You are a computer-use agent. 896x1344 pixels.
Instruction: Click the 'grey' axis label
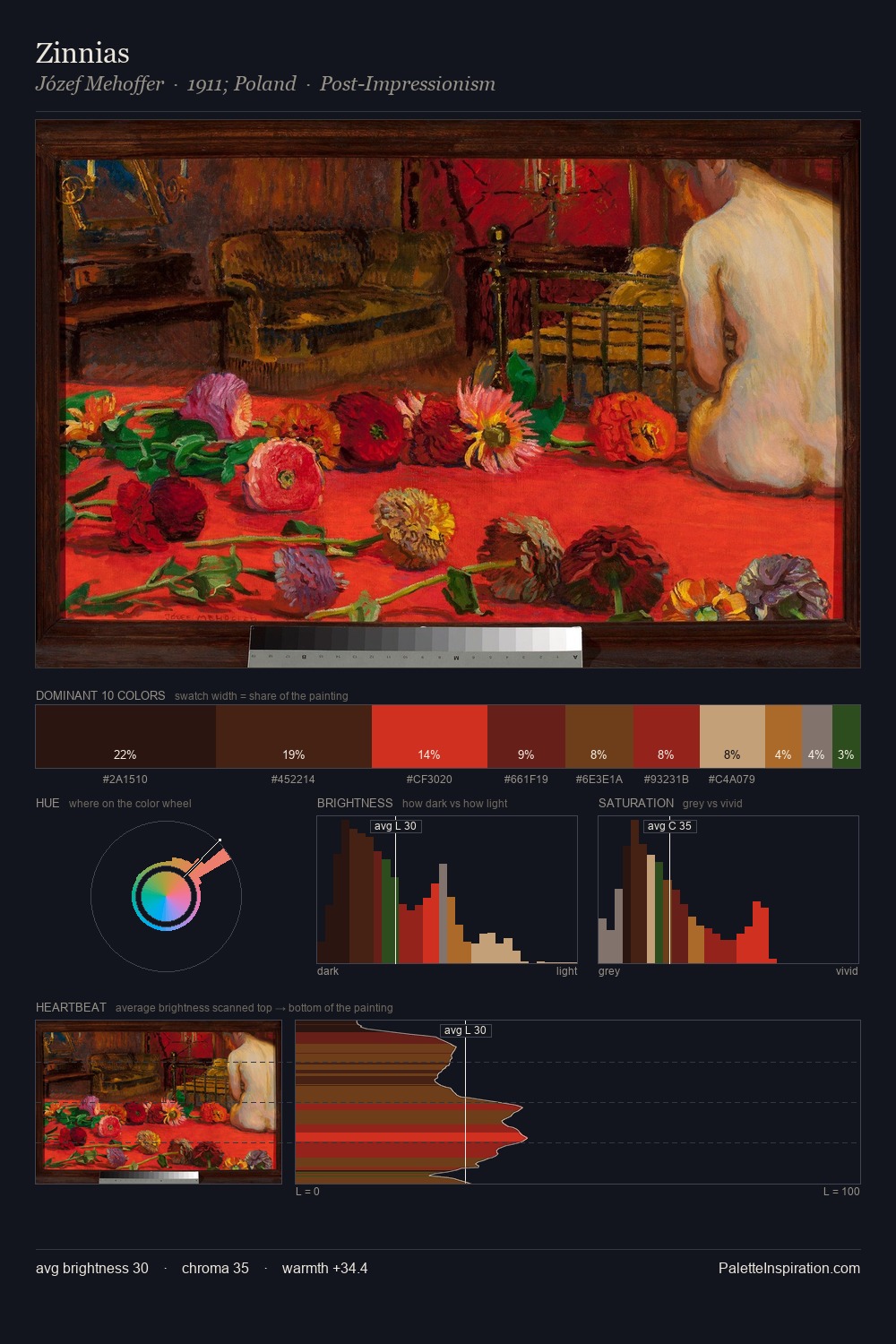(x=609, y=971)
